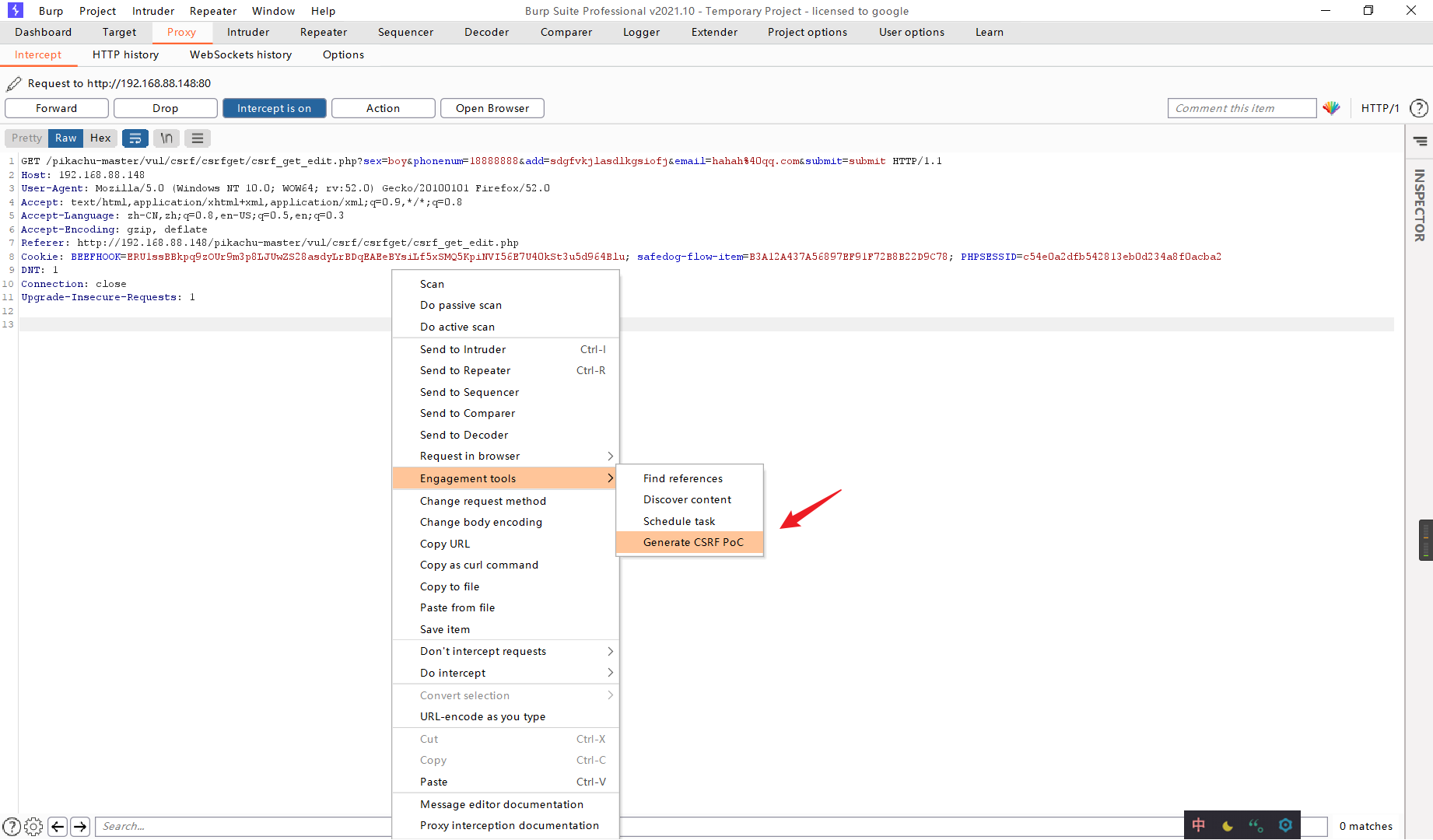Select Generate CSRF PoC
Image resolution: width=1433 pixels, height=840 pixels.
click(x=690, y=542)
